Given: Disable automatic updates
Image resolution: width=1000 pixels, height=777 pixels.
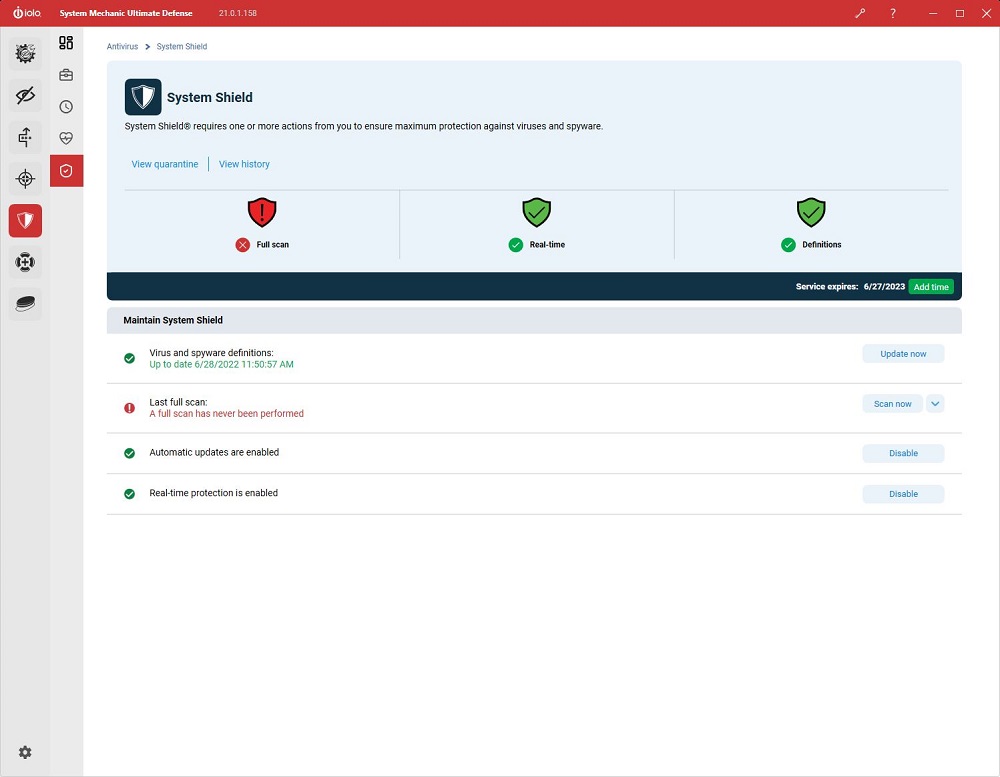Looking at the screenshot, I should tap(903, 453).
